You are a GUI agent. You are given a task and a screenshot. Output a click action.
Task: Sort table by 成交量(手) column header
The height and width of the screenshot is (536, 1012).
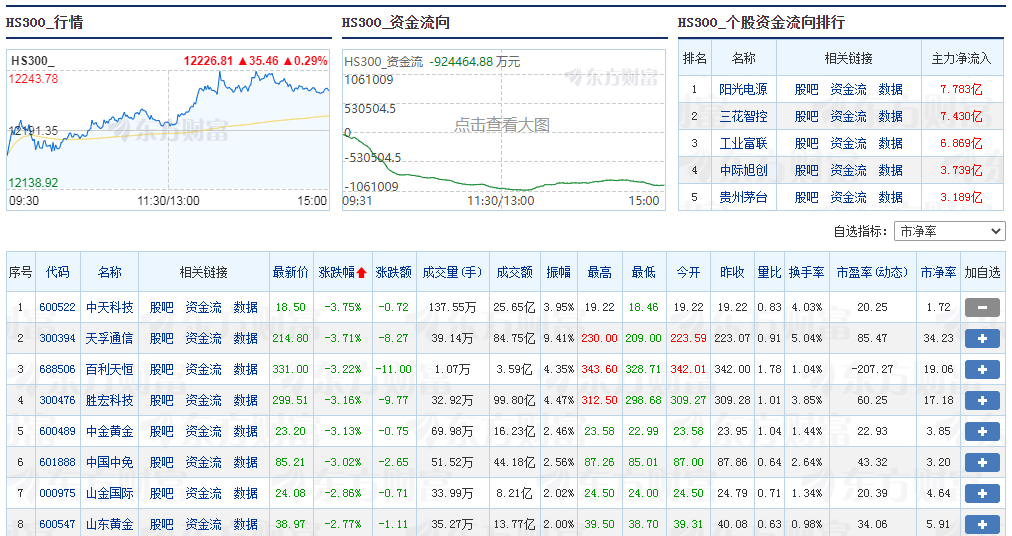coord(452,273)
